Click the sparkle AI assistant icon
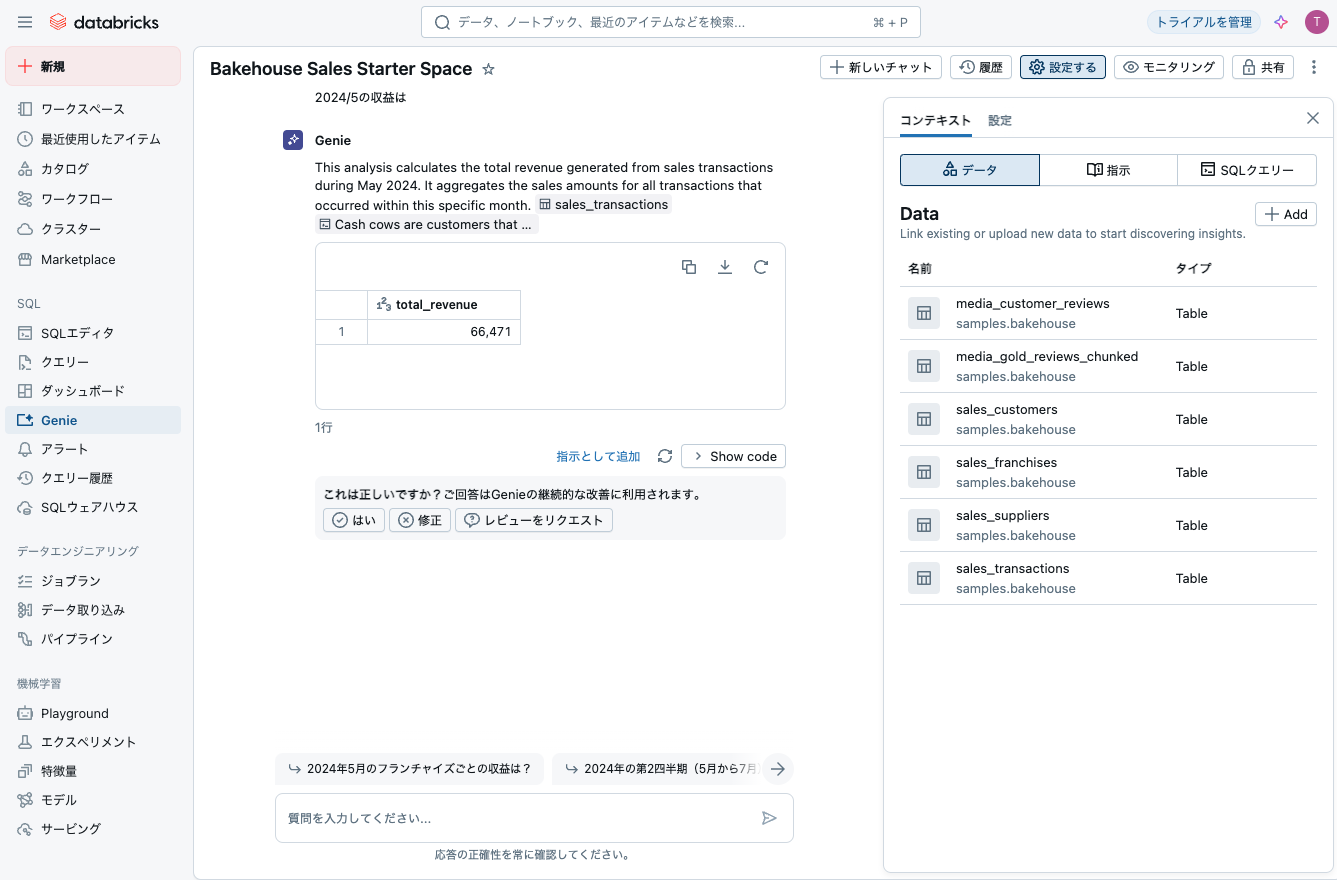This screenshot has height=880, width=1337. tap(1281, 21)
